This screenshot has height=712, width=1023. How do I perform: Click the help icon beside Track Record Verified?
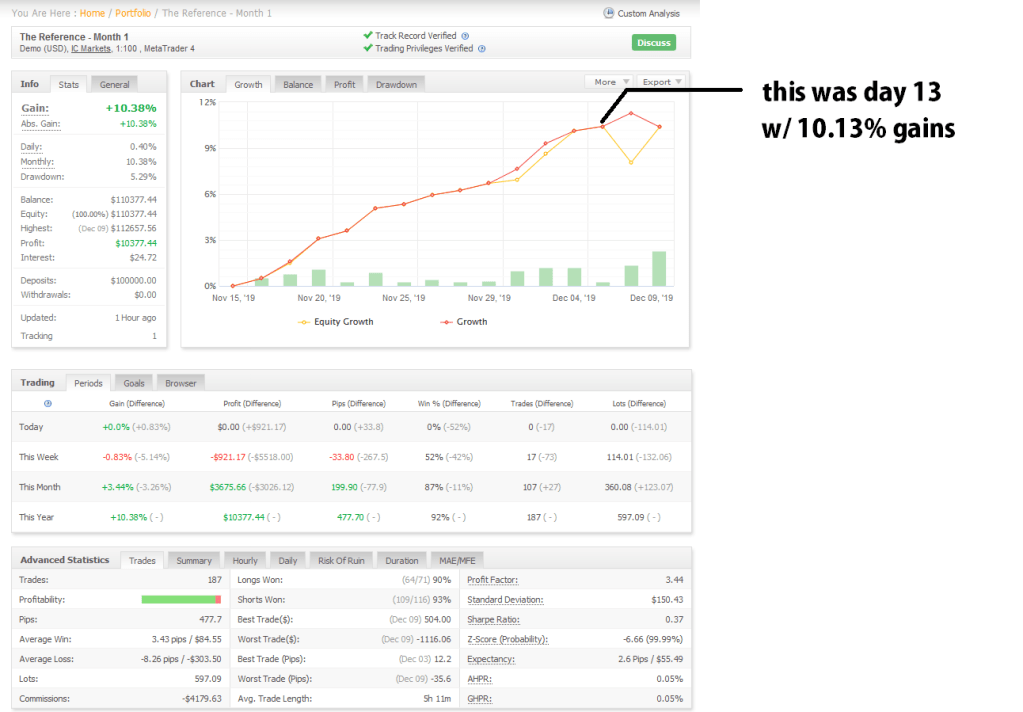(x=465, y=36)
